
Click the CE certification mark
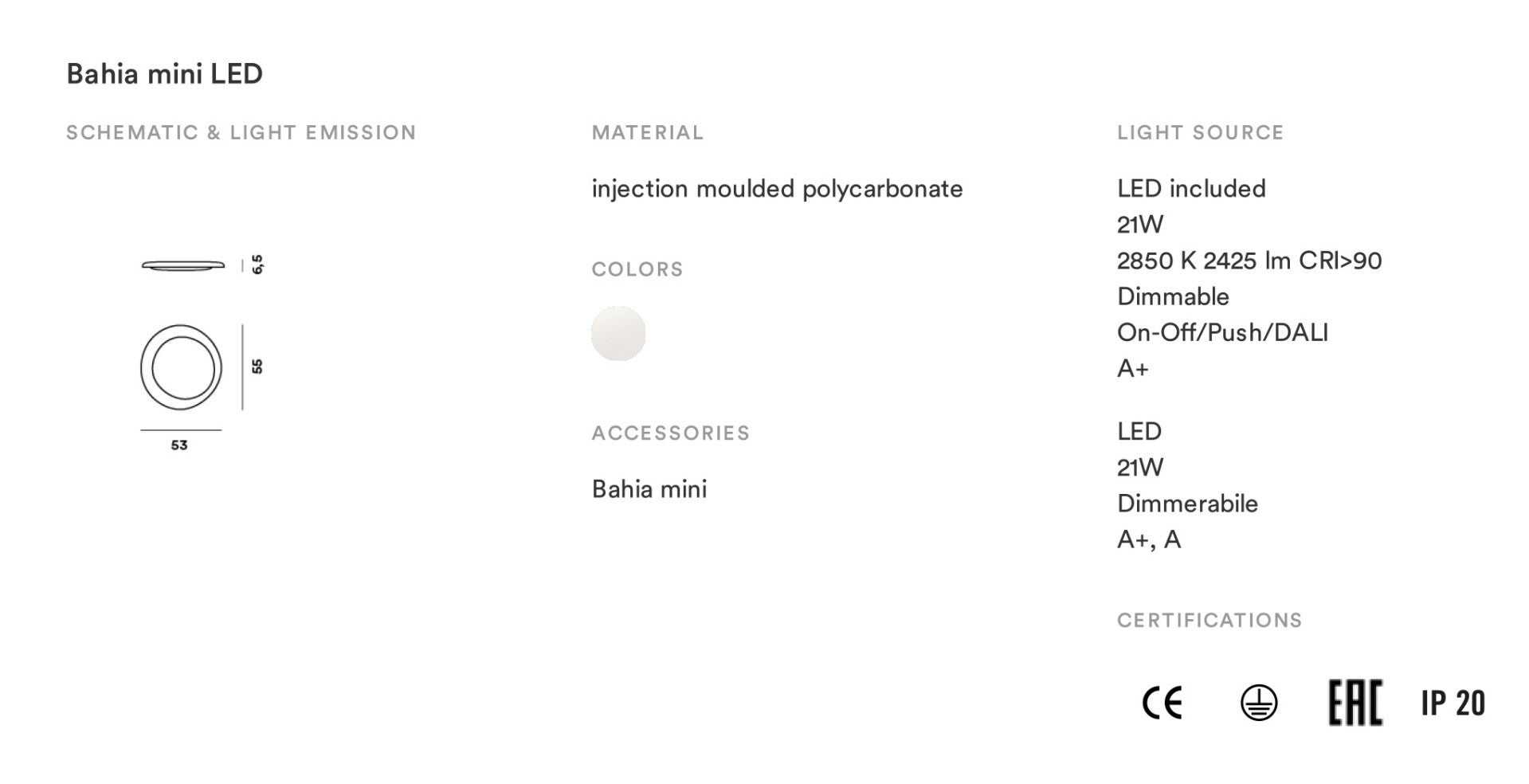coord(1162,703)
